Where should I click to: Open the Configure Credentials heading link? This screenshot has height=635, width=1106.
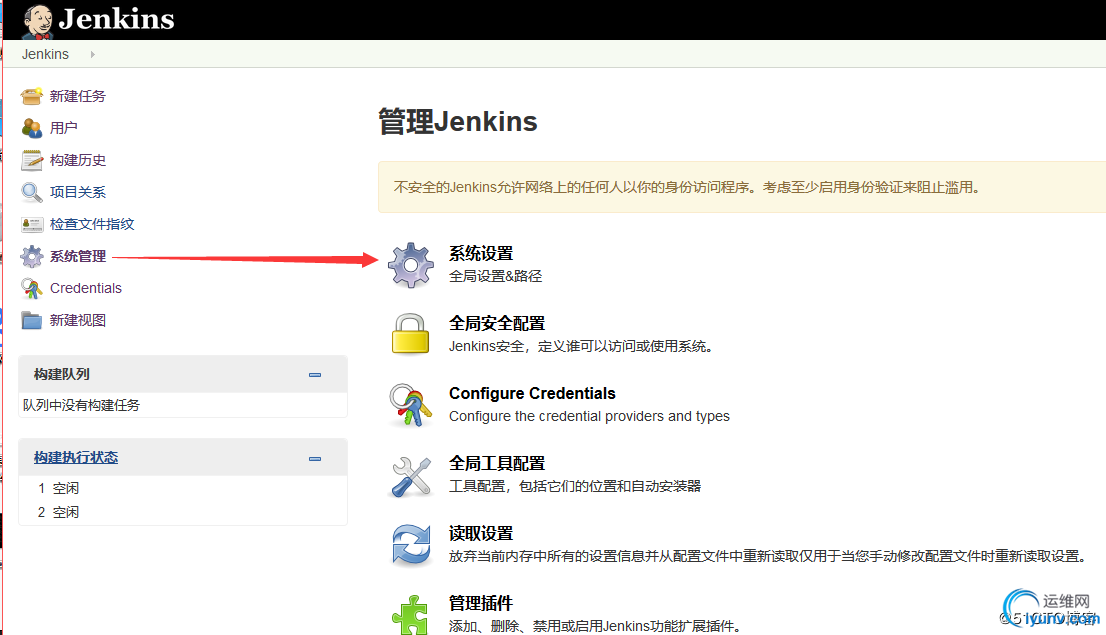point(533,393)
